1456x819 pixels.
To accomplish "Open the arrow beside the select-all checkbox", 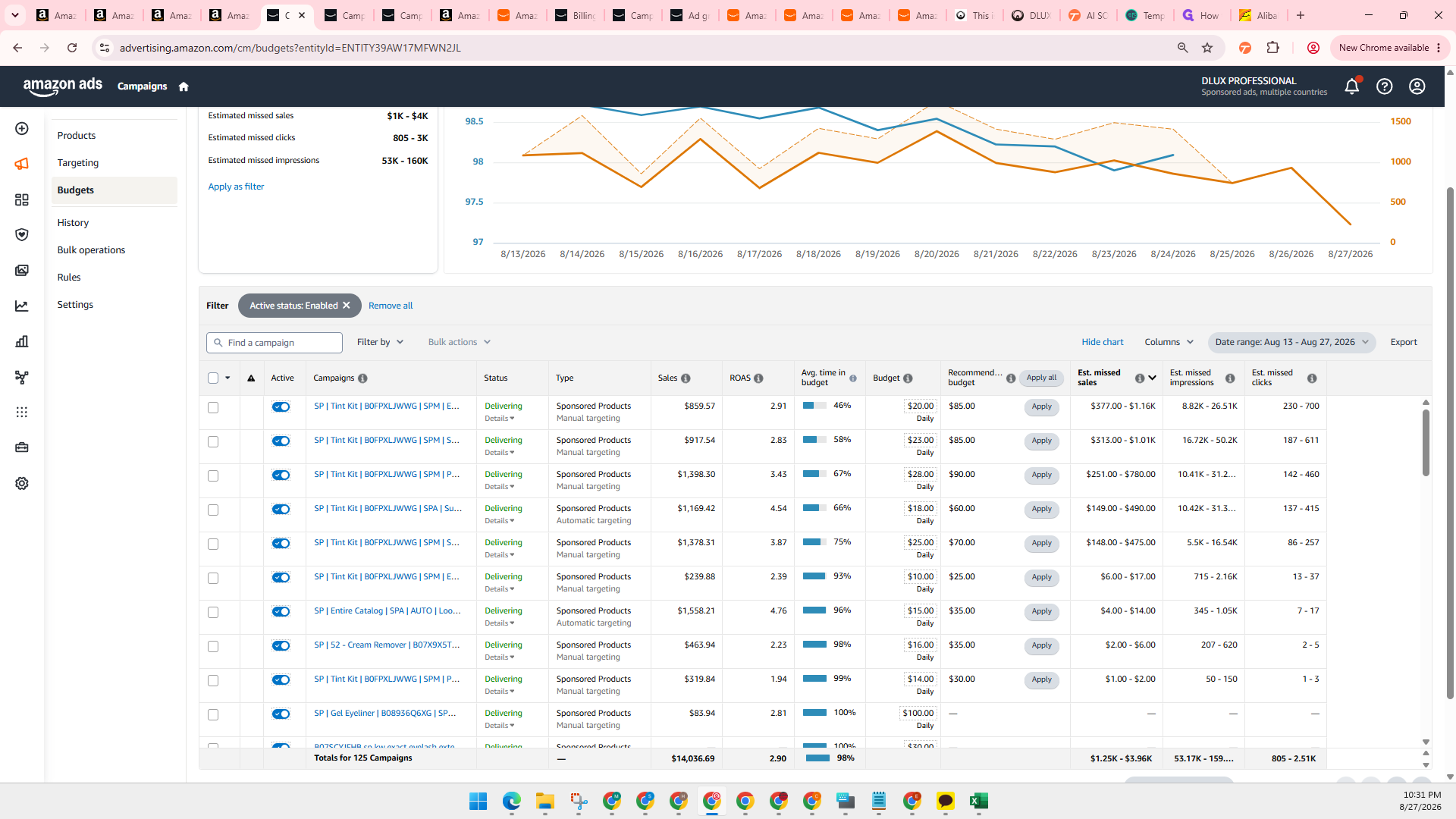I will [x=227, y=378].
